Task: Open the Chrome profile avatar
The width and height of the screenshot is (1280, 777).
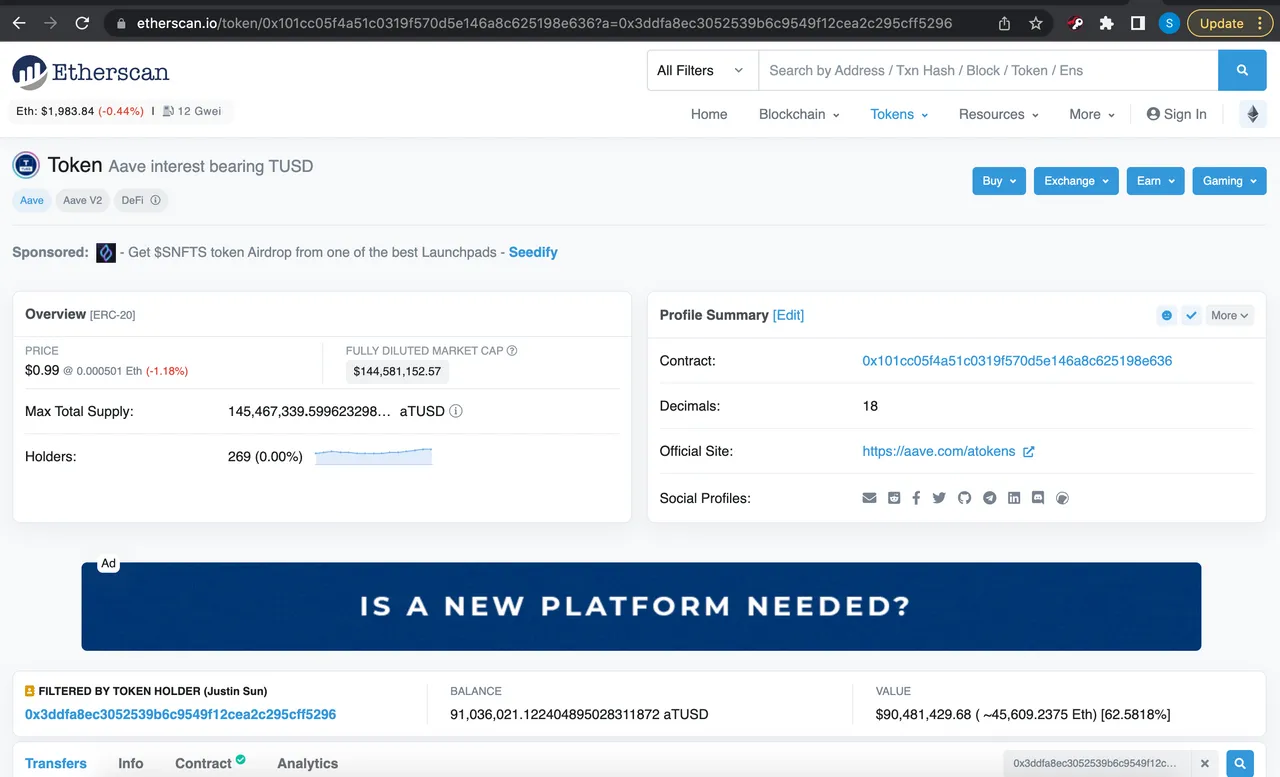Action: (1169, 23)
